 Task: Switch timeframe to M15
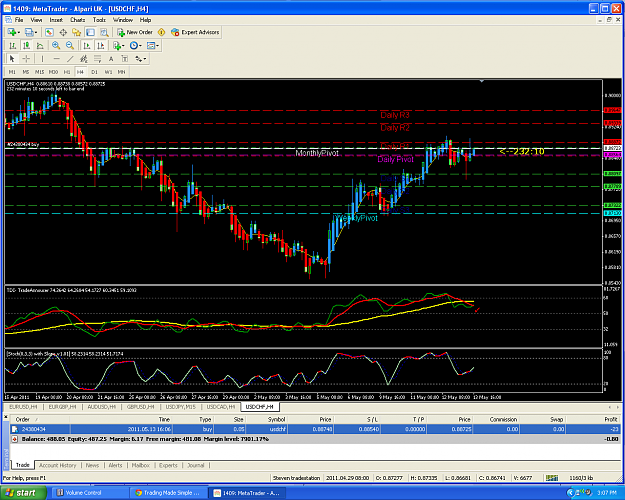tap(39, 72)
